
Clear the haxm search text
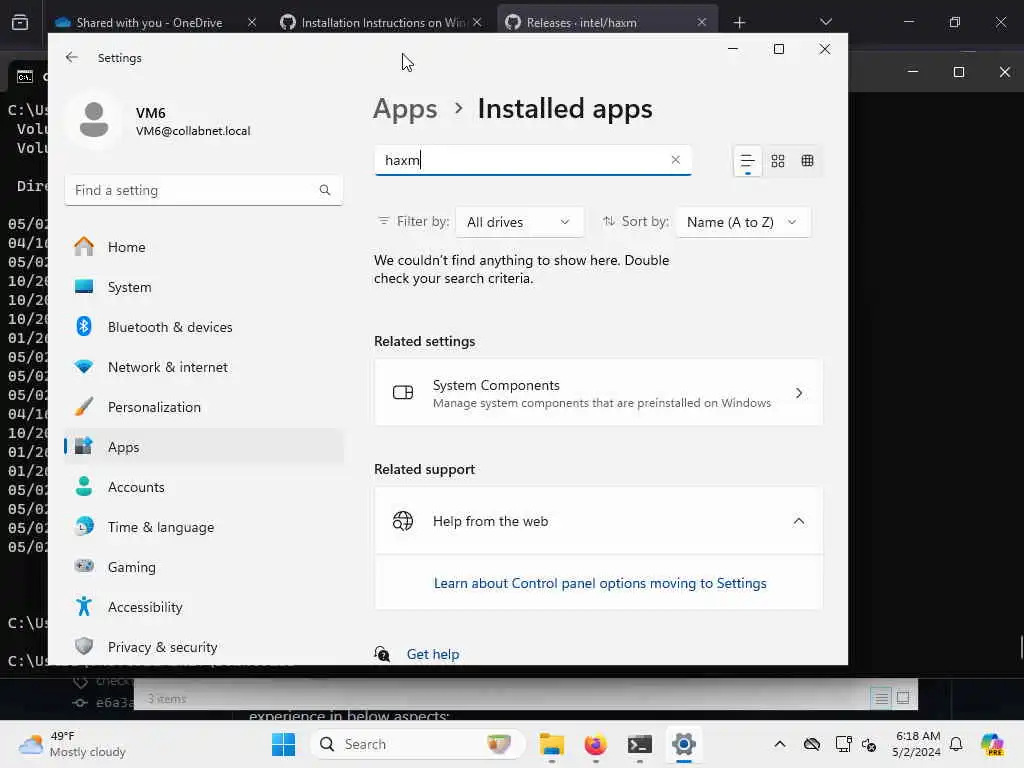coord(675,160)
